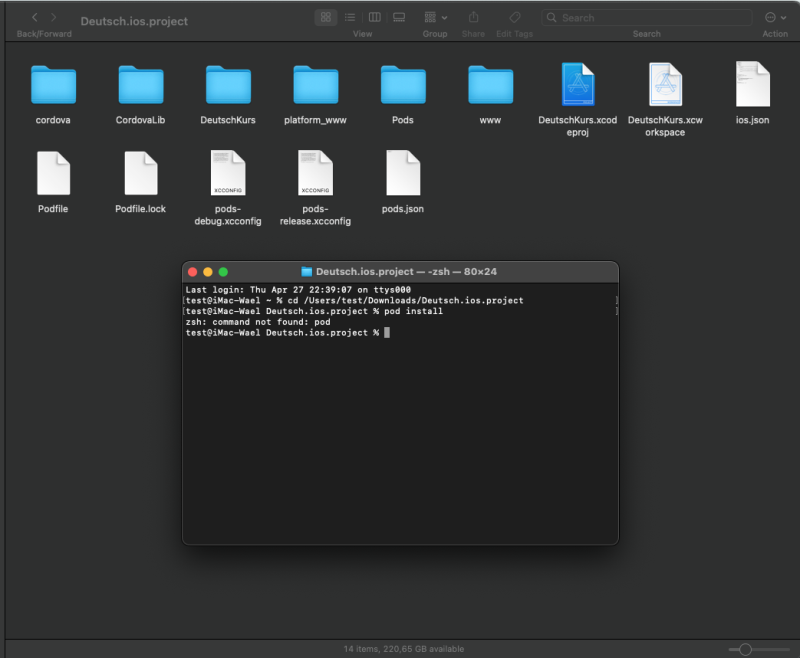The width and height of the screenshot is (800, 658).
Task: Minimize the Terminal window
Action: point(208,272)
